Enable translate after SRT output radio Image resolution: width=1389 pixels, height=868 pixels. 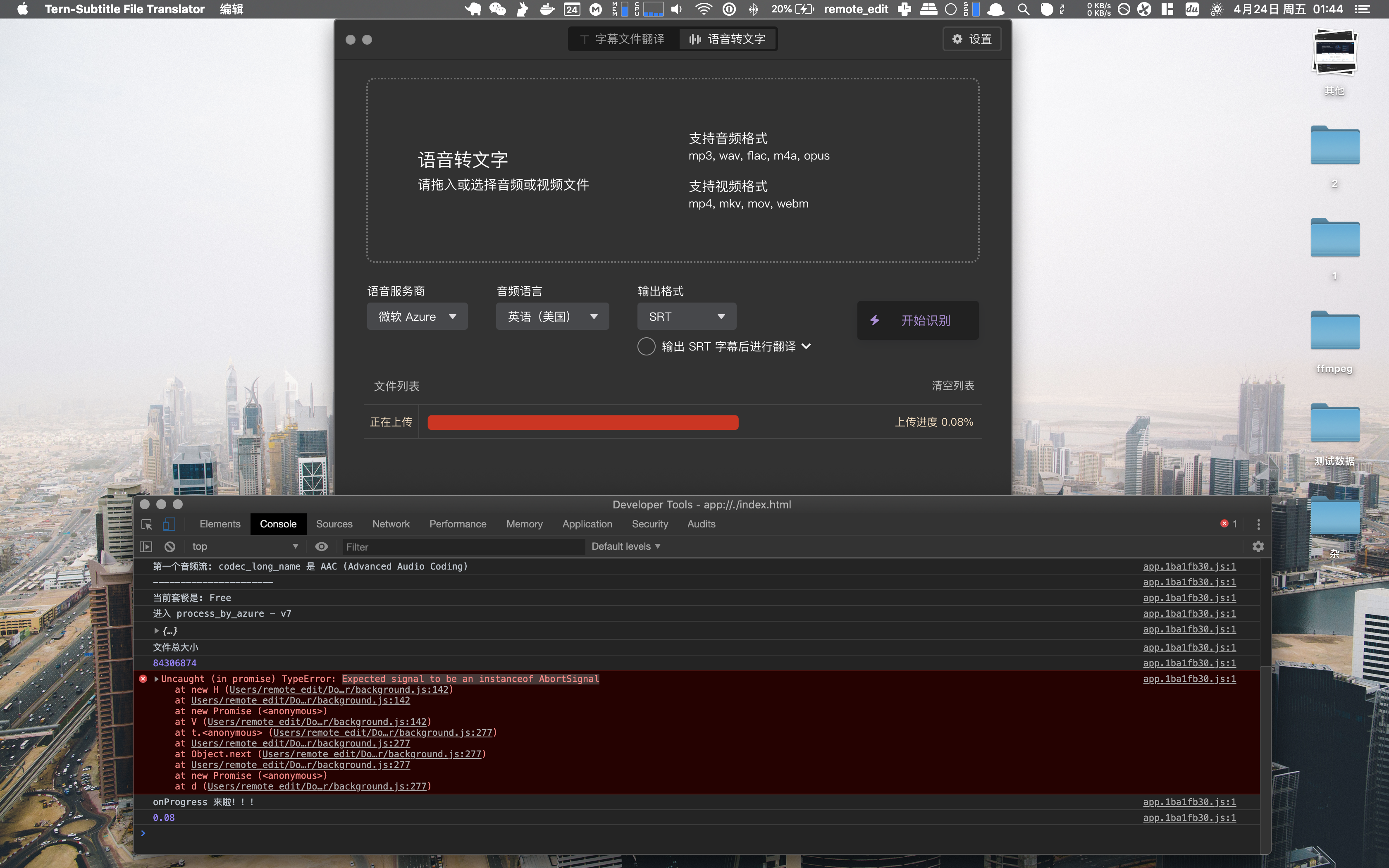click(x=646, y=346)
